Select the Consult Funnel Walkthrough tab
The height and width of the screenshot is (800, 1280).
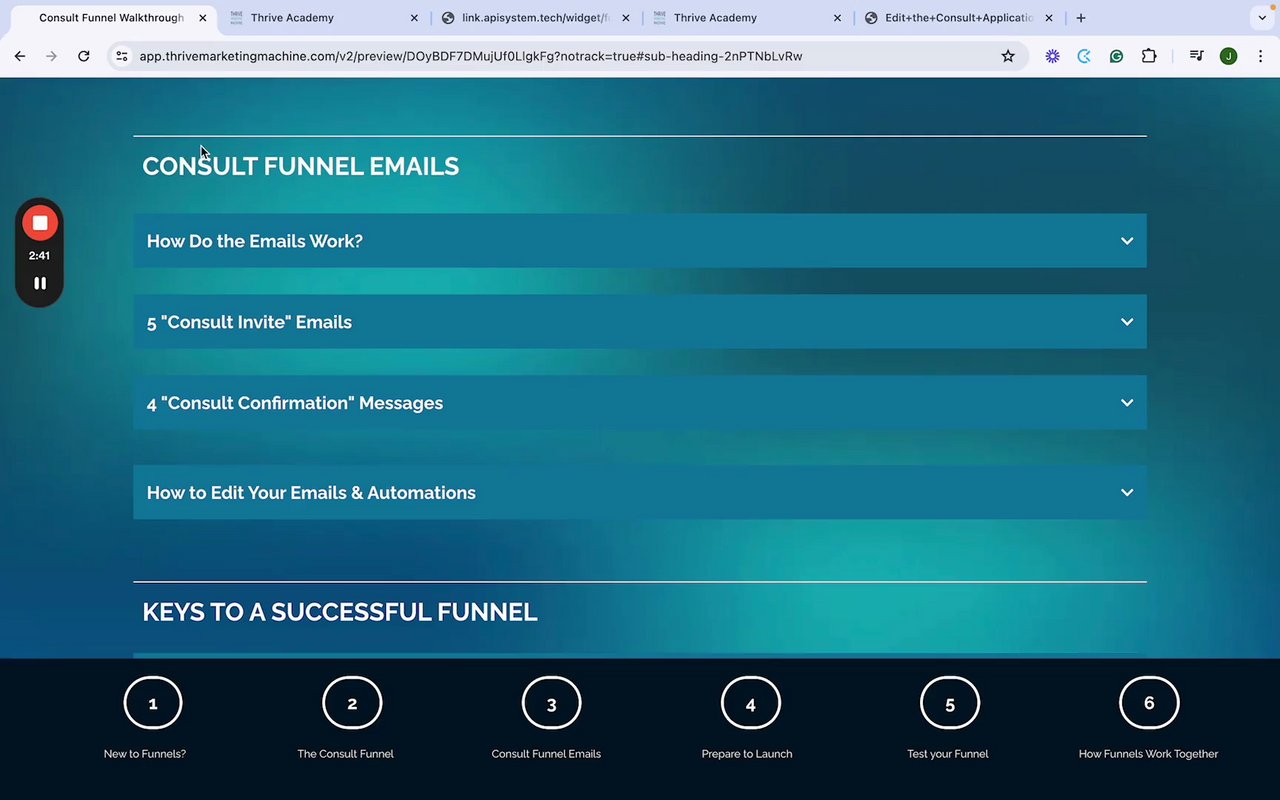coord(111,18)
